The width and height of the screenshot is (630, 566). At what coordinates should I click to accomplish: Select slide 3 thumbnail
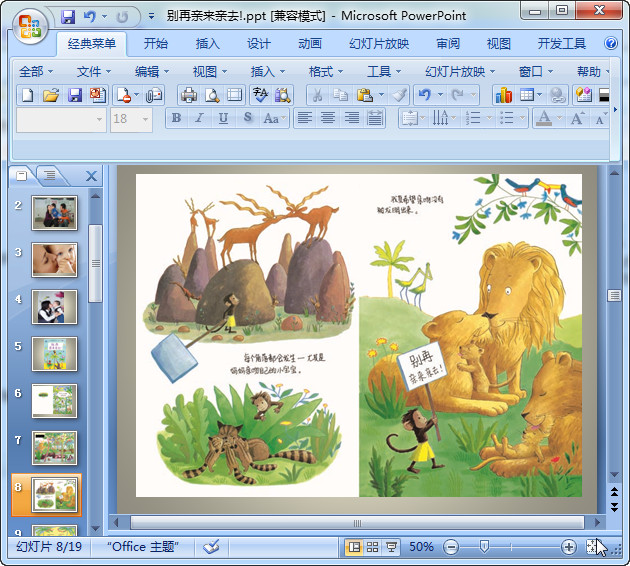tap(54, 260)
